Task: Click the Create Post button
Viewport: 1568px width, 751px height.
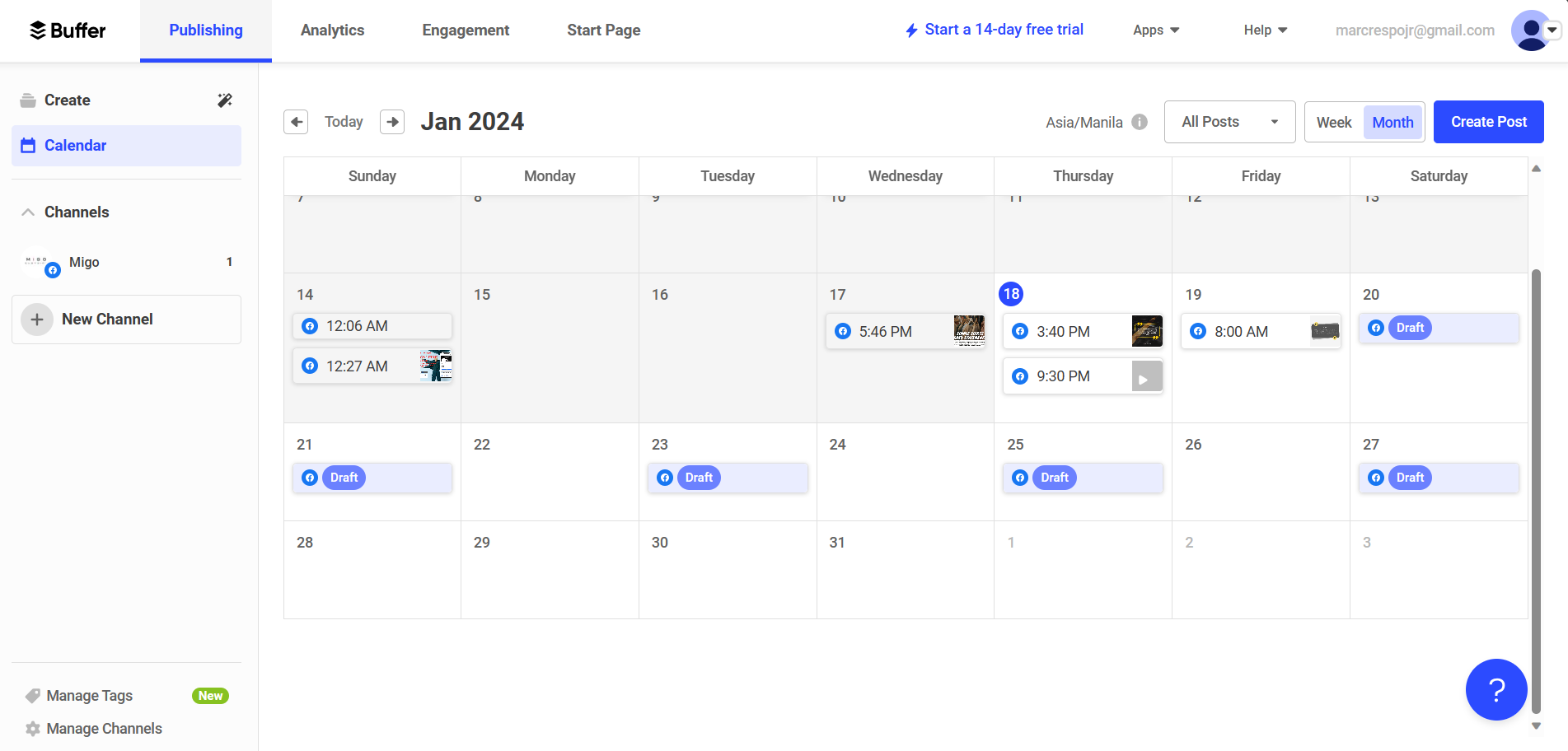Action: click(x=1488, y=122)
